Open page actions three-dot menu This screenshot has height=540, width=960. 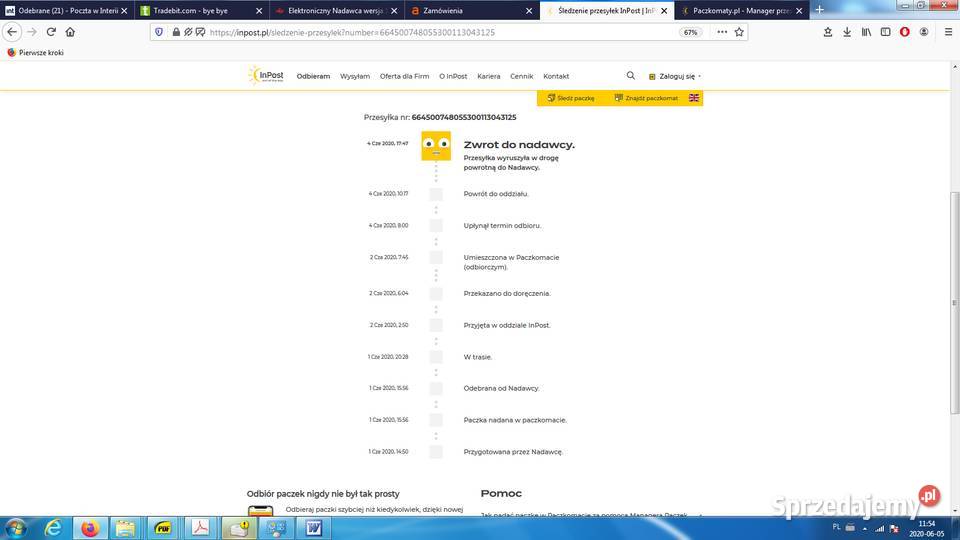tap(722, 32)
